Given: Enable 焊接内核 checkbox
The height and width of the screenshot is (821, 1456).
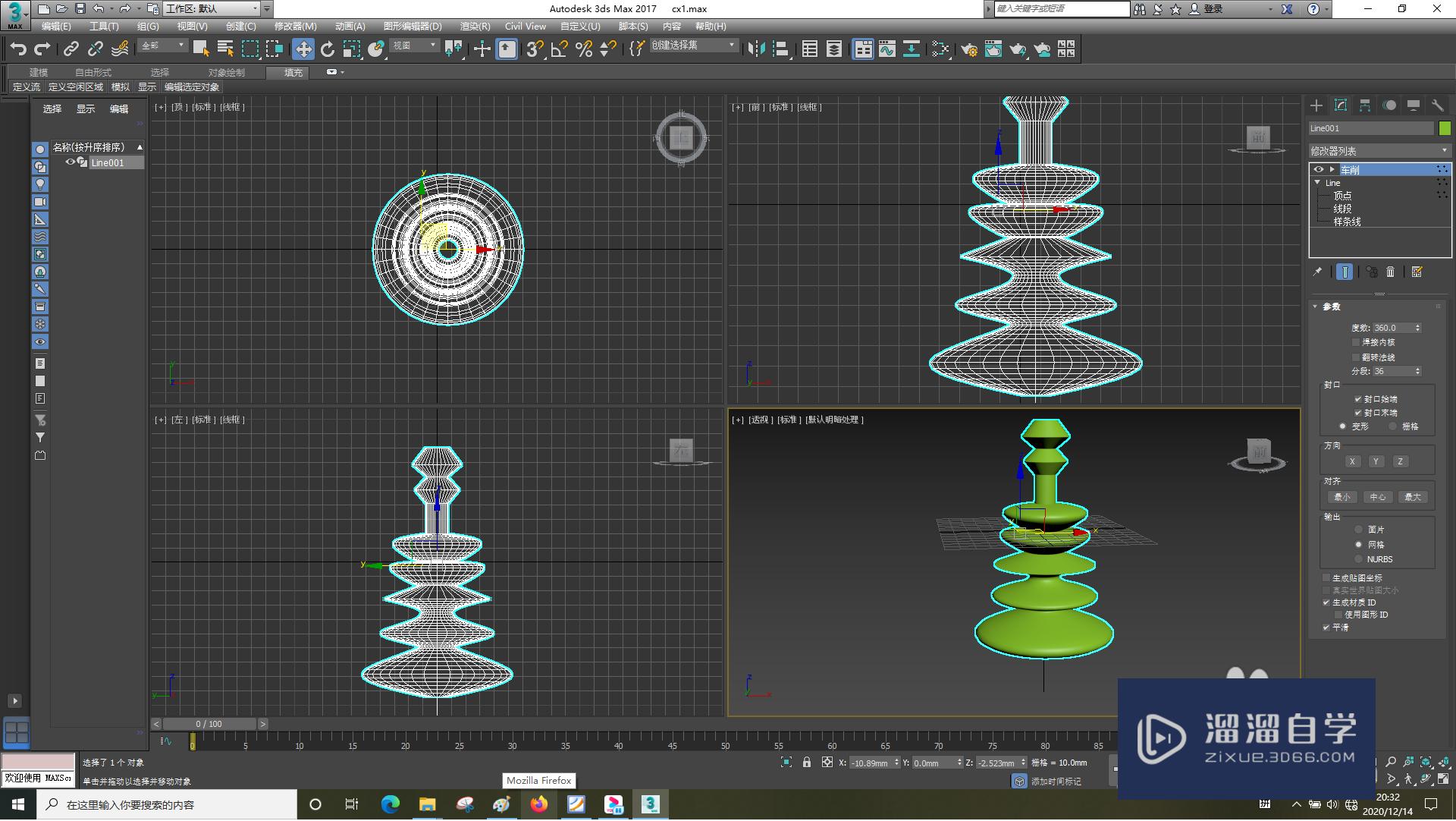Looking at the screenshot, I should [x=1357, y=342].
